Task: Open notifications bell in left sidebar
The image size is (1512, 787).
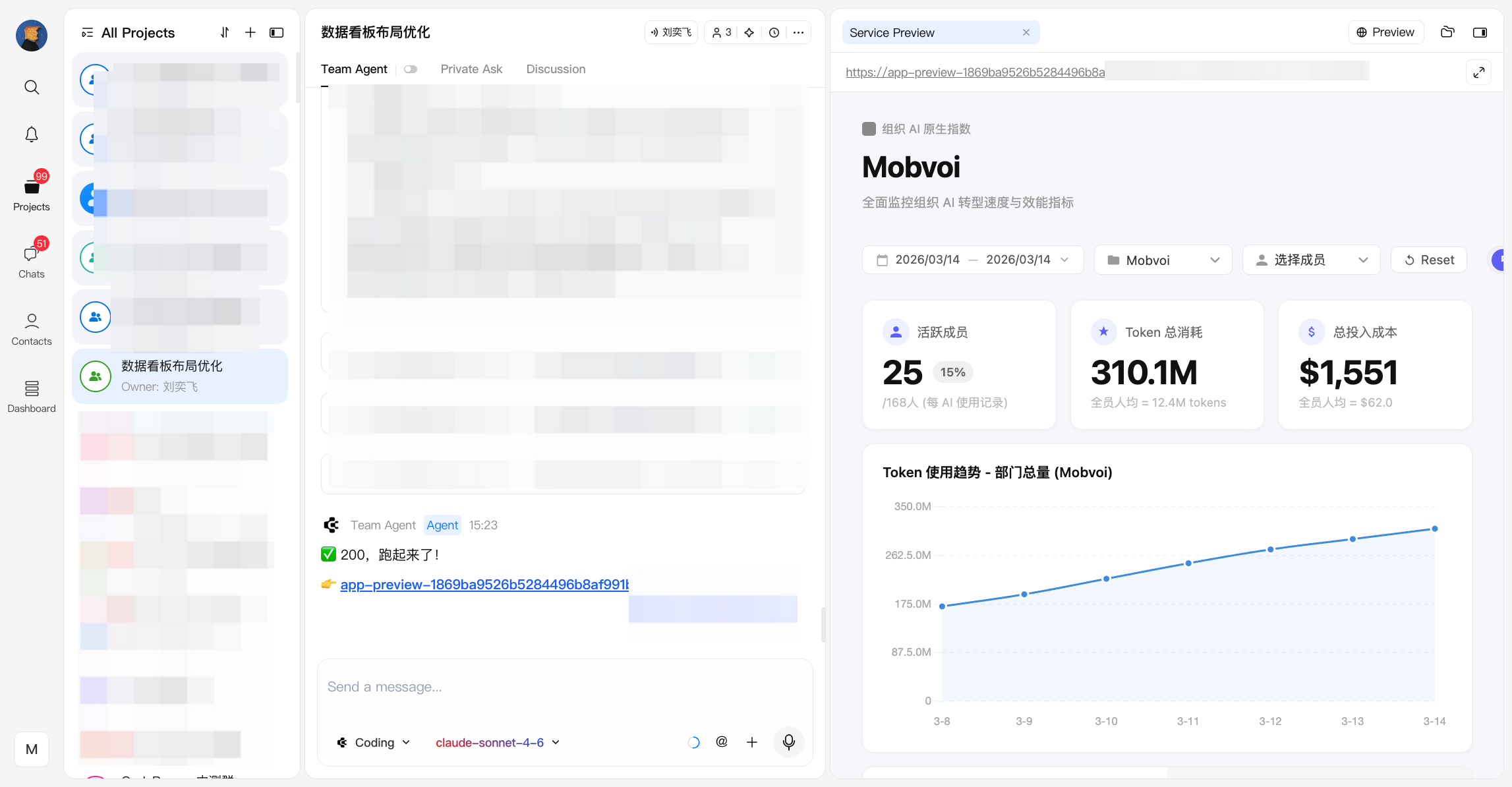Action: [x=32, y=134]
